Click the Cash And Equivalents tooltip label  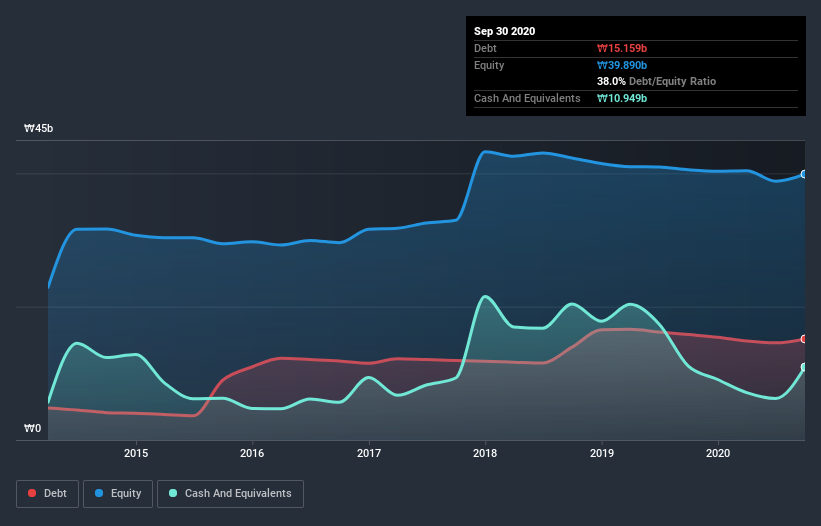527,98
